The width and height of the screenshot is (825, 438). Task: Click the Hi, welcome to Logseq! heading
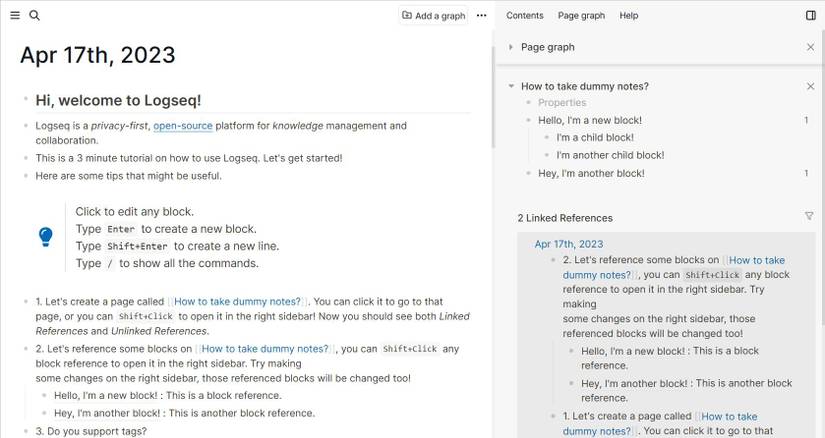(x=118, y=100)
